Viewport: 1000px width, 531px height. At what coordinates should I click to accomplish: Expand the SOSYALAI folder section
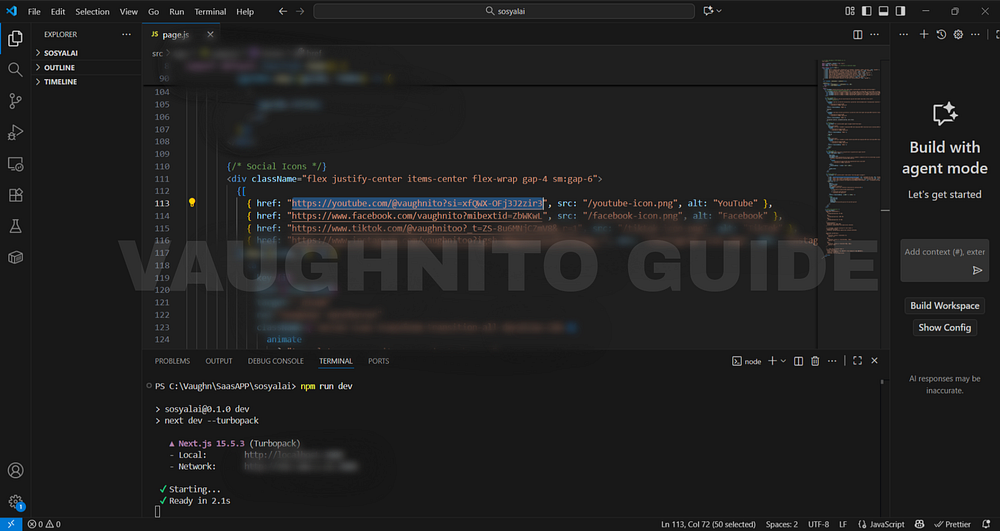pos(86,53)
